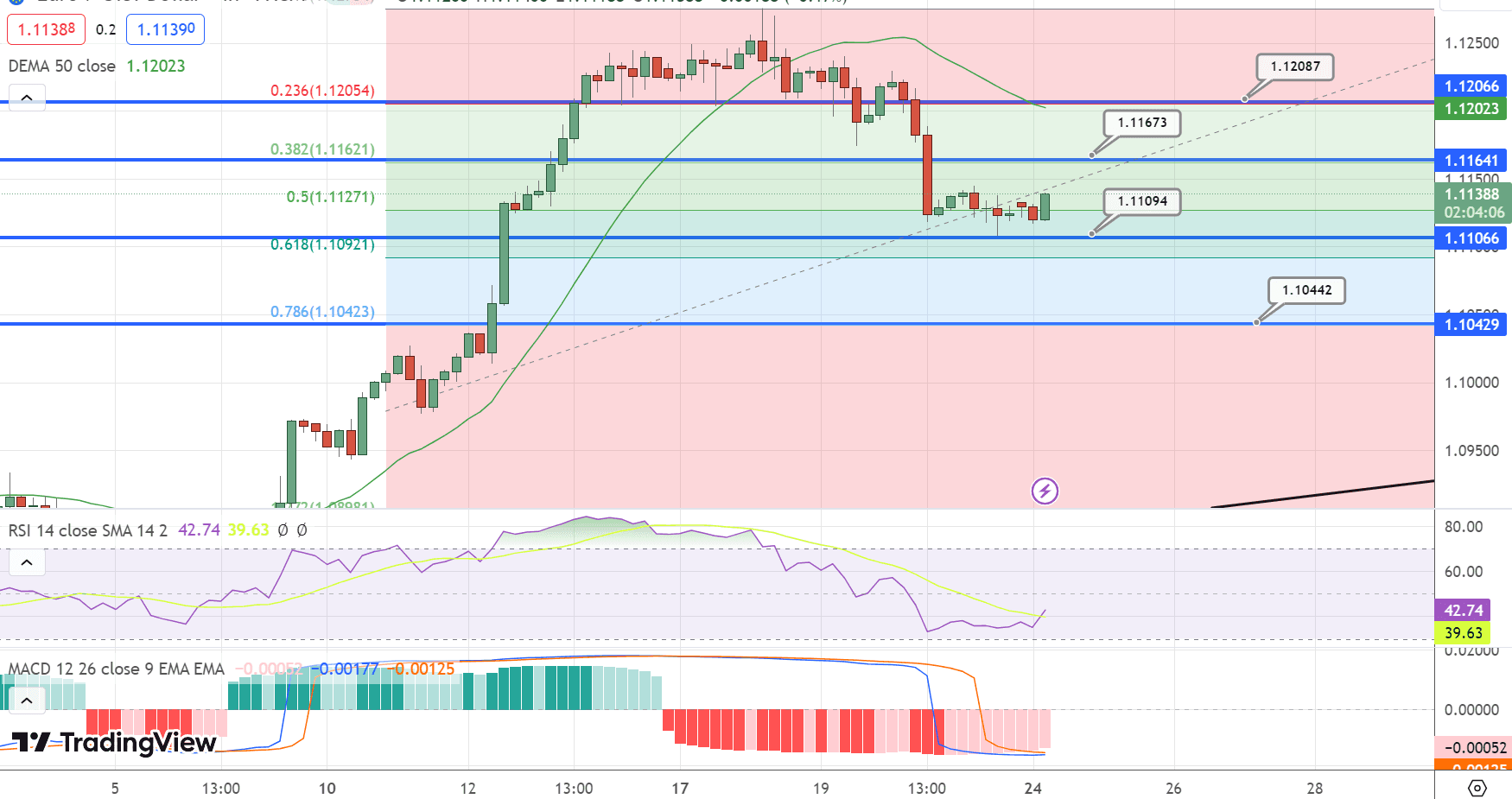Collapse the MACD pane legend chevron

coord(27,700)
